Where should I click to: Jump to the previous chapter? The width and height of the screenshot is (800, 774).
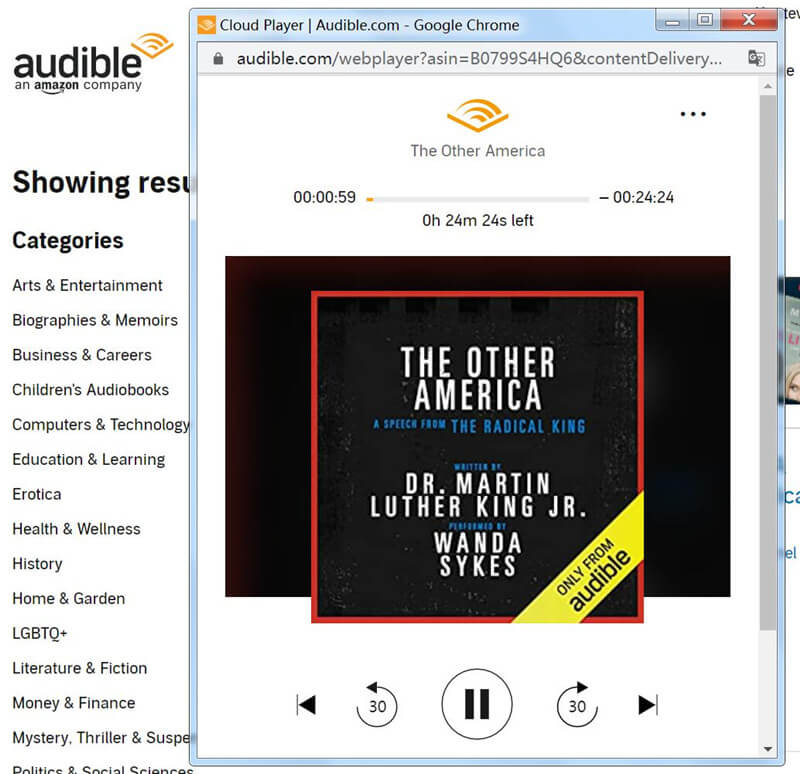click(x=306, y=705)
